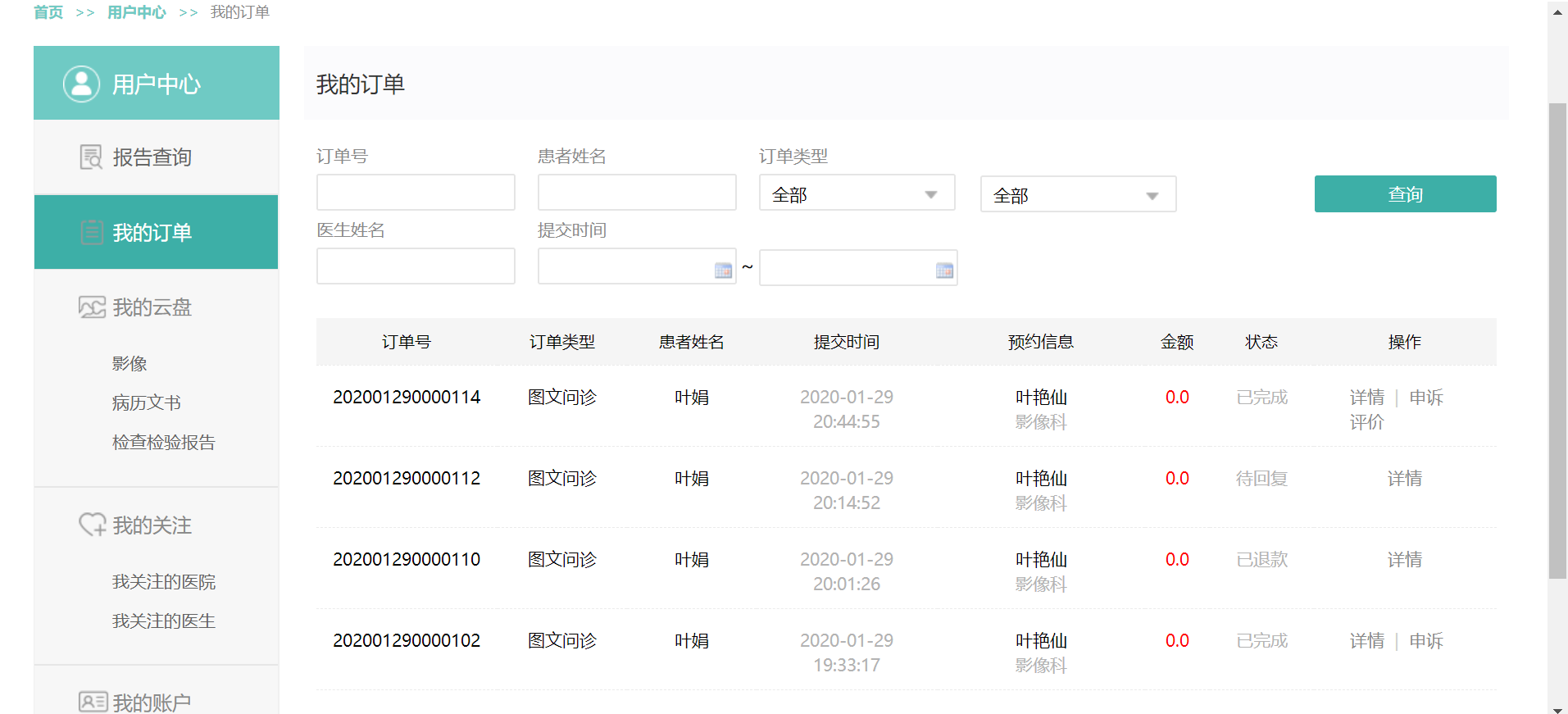Viewport: 1568px width, 714px height.
Task: Click the 提交时间 end date field
Action: point(858,267)
